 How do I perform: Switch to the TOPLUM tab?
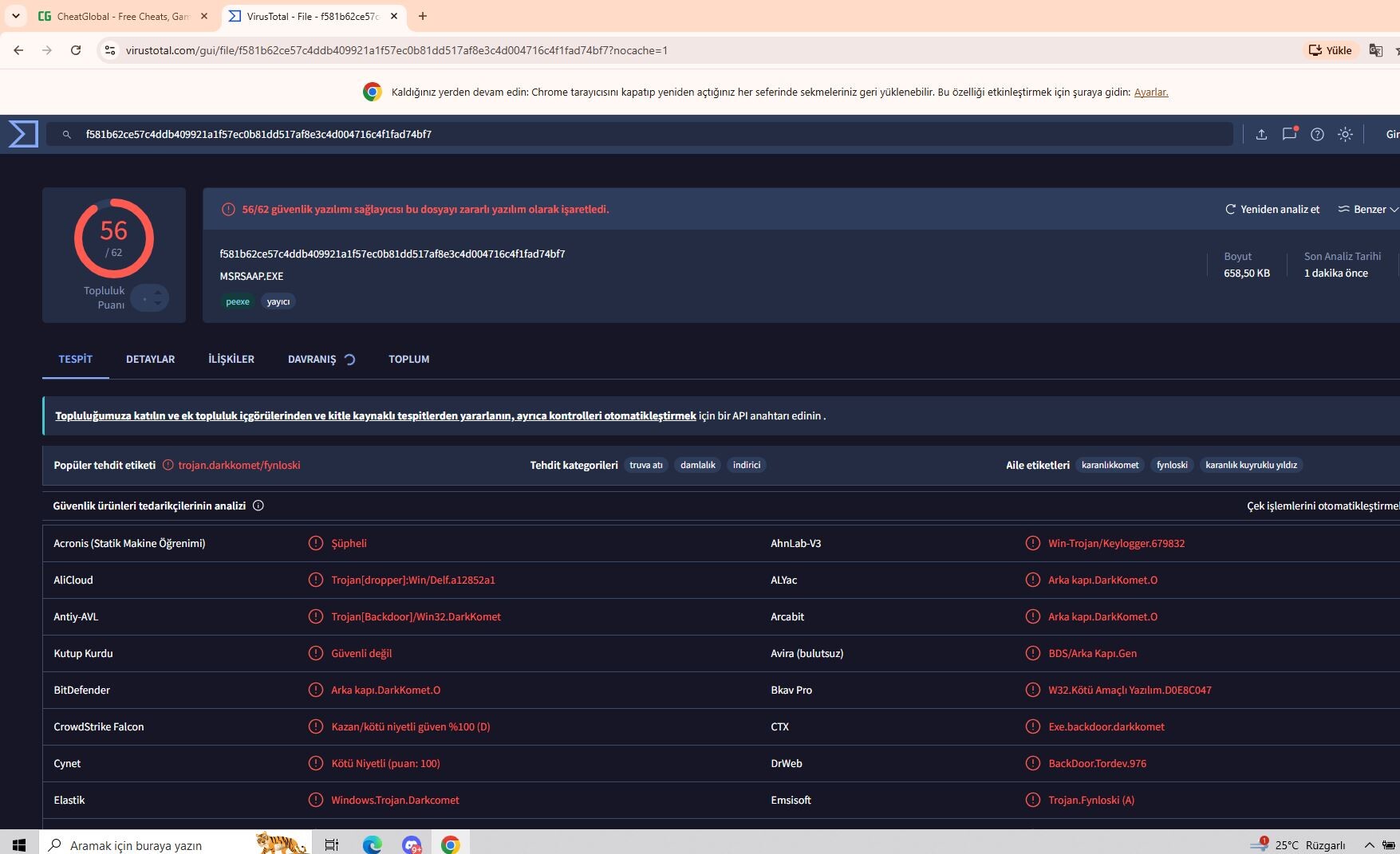409,359
